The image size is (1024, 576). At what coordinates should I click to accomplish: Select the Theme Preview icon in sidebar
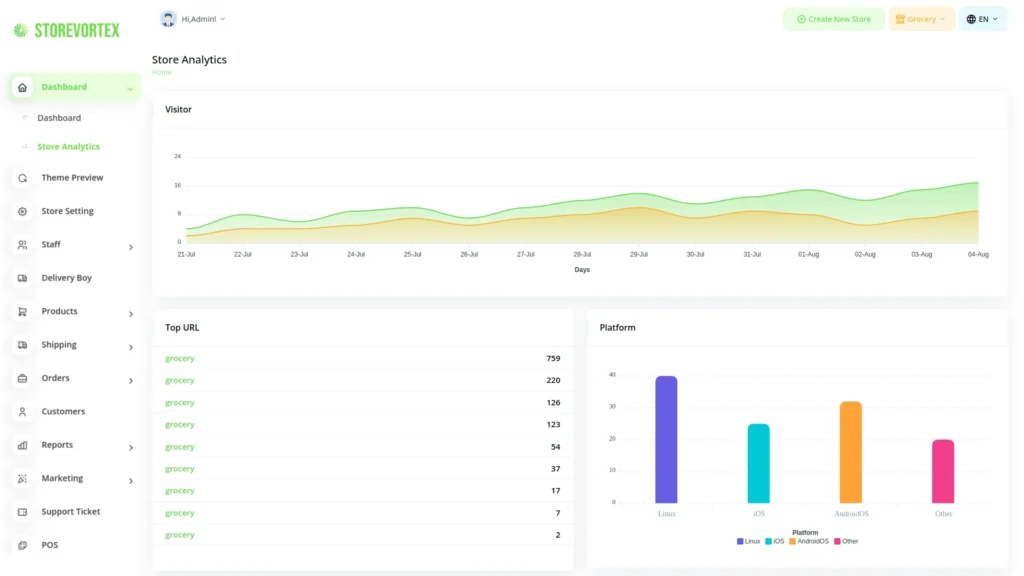pos(22,177)
